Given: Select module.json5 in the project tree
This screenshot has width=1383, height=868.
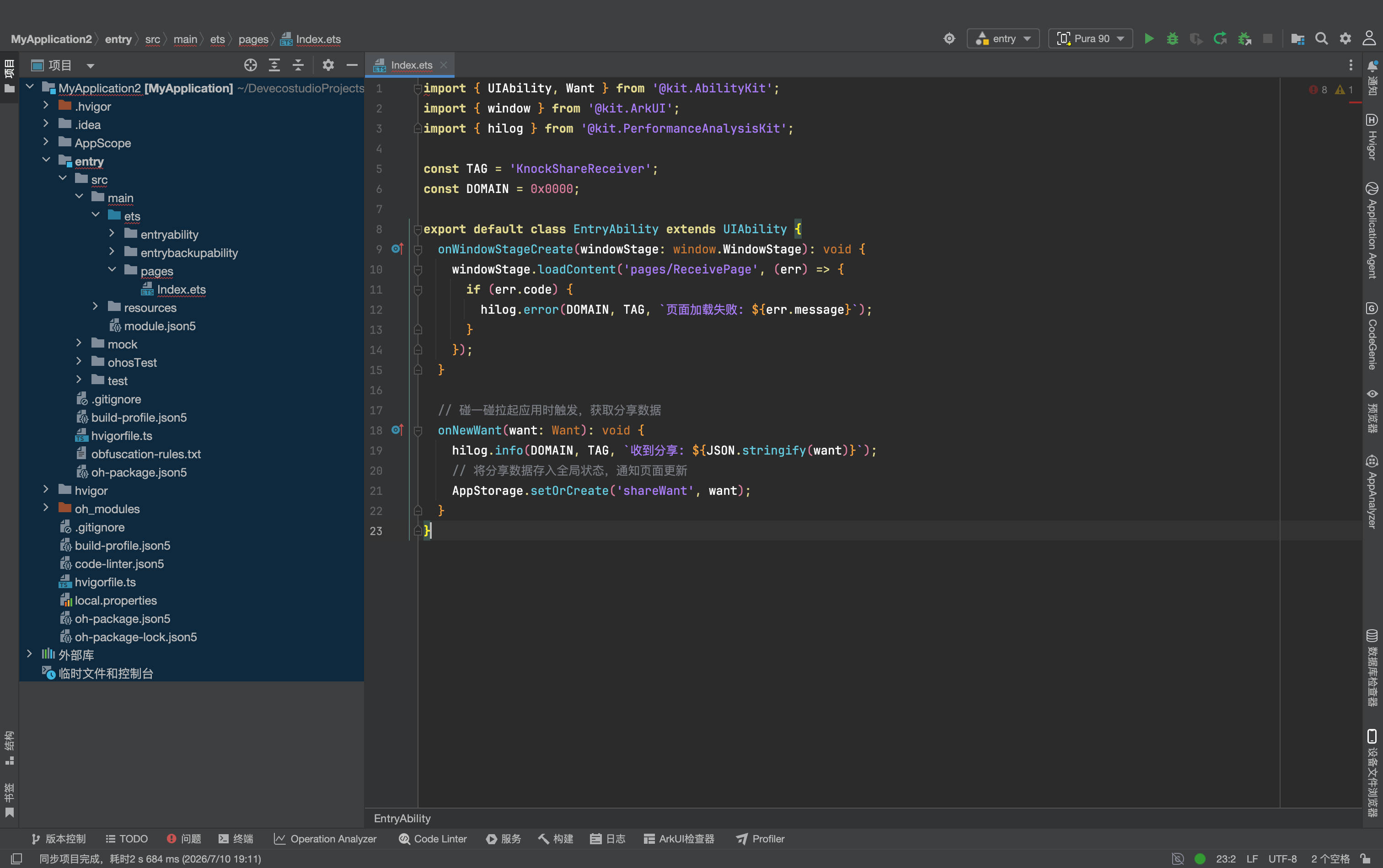Looking at the screenshot, I should point(160,326).
